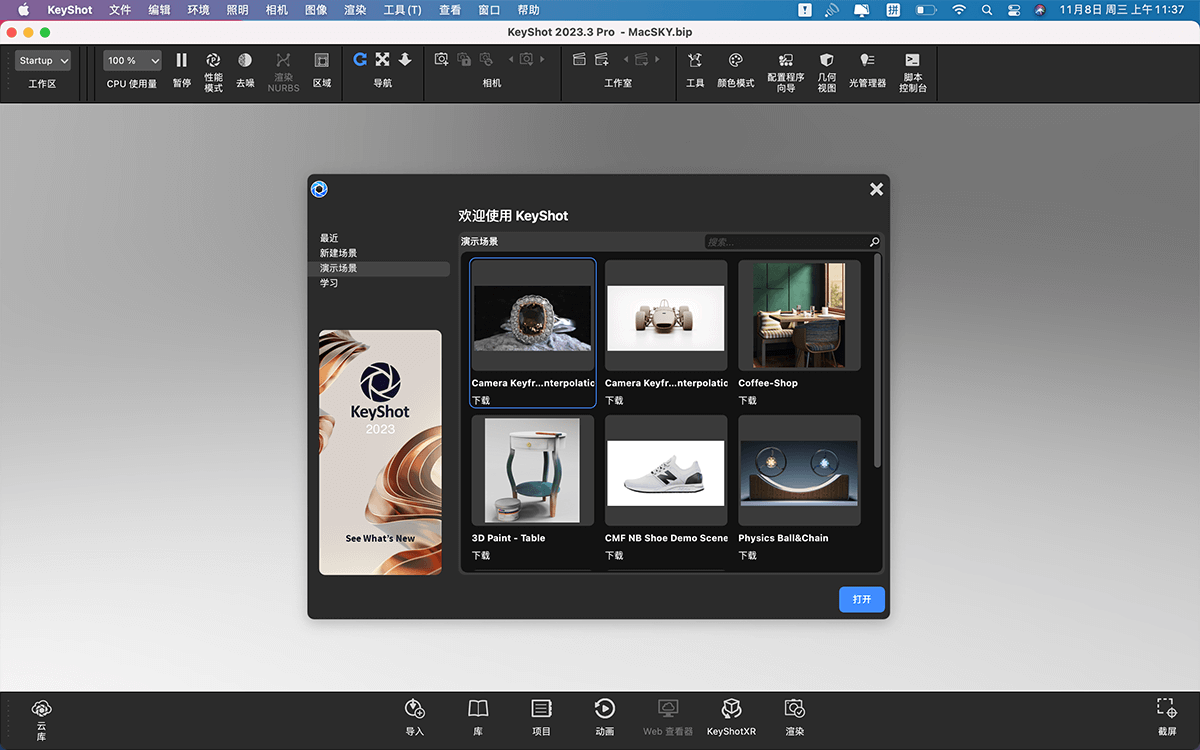Open the 窗口 menu
Screen dimensions: 1200x750
click(x=490, y=9)
